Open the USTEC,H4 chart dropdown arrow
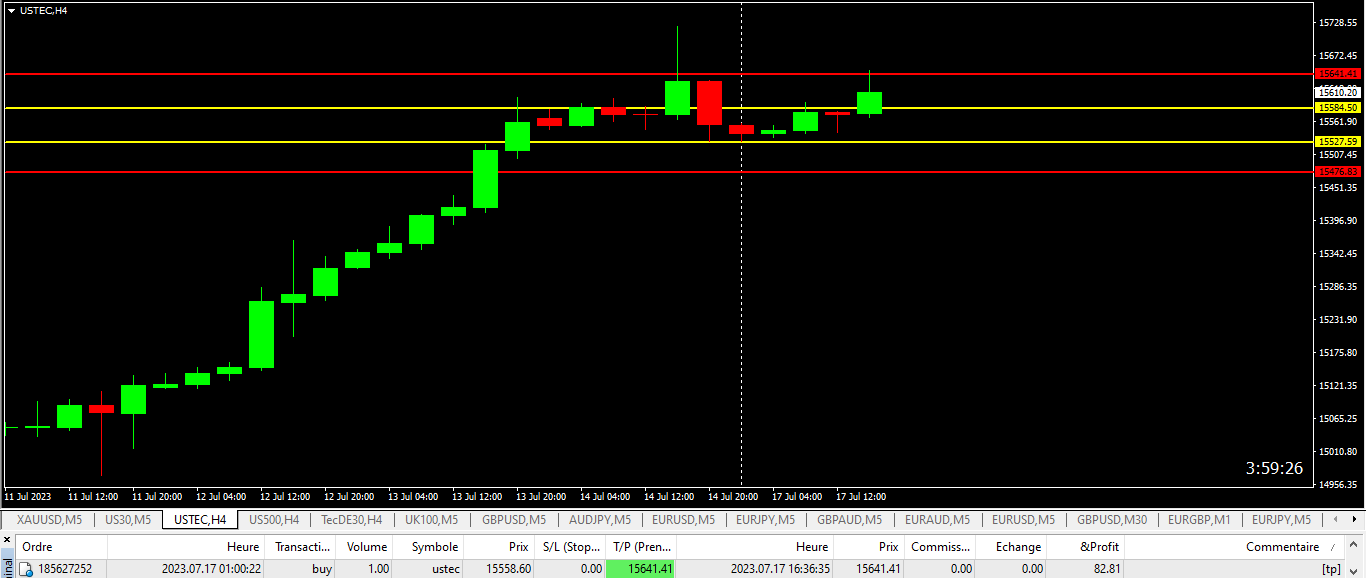 [x=11, y=10]
